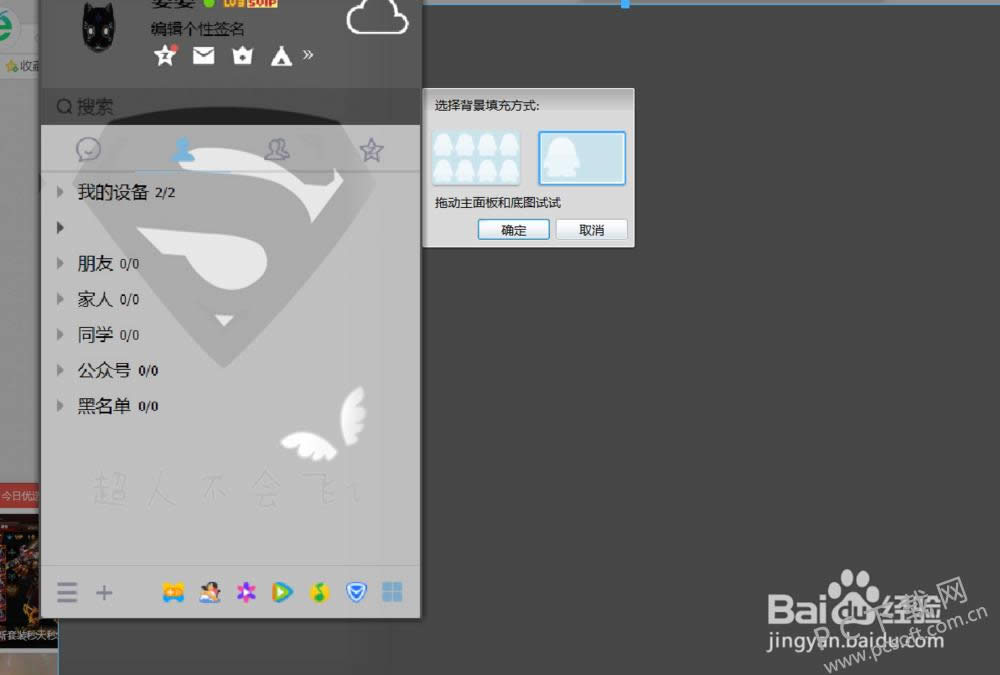1000x675 pixels.
Task: Show more shortcuts with the double chevron
Action: [308, 54]
